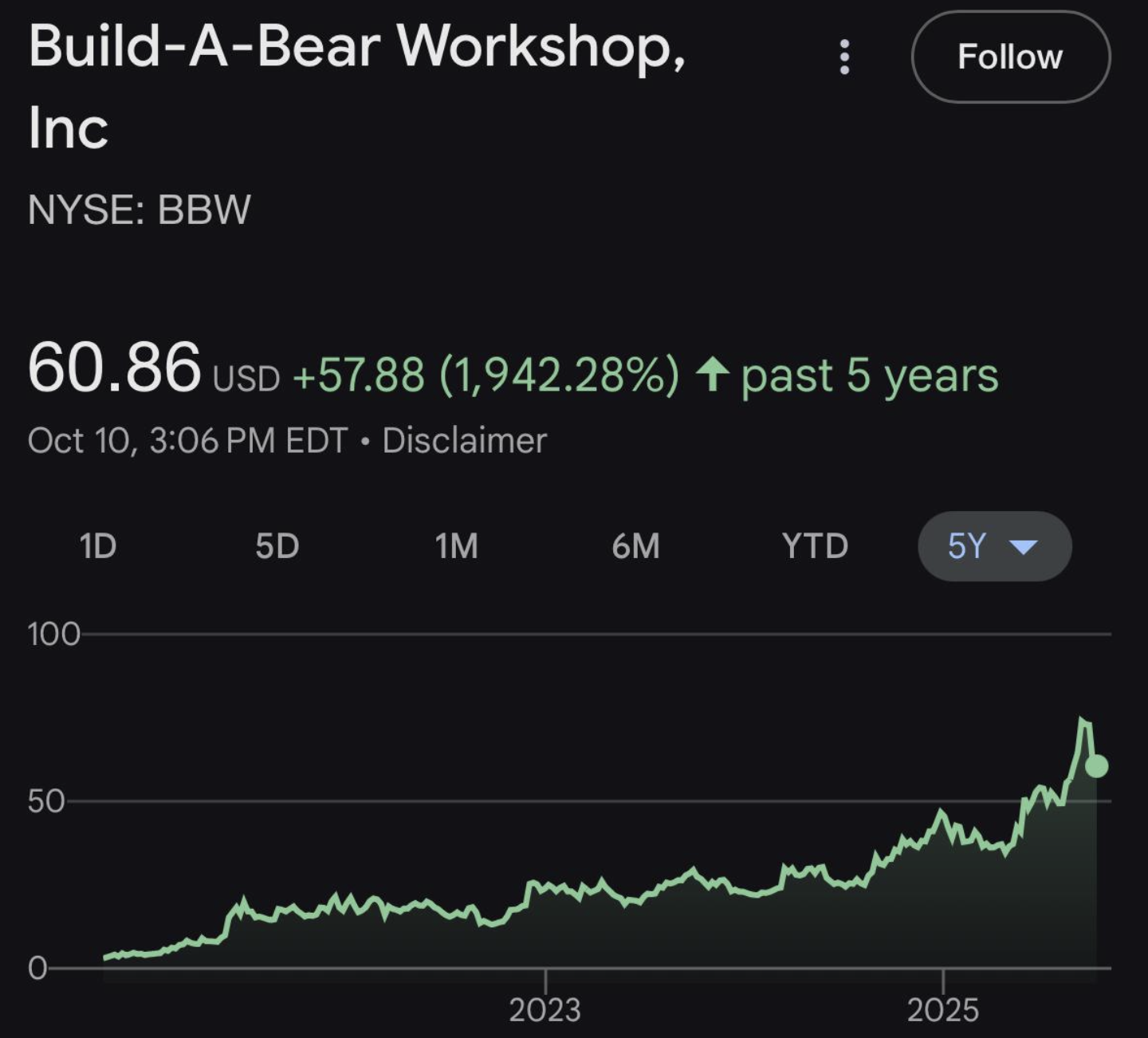This screenshot has height=1038, width=1148.
Task: Show the 1M price chart
Action: [456, 547]
